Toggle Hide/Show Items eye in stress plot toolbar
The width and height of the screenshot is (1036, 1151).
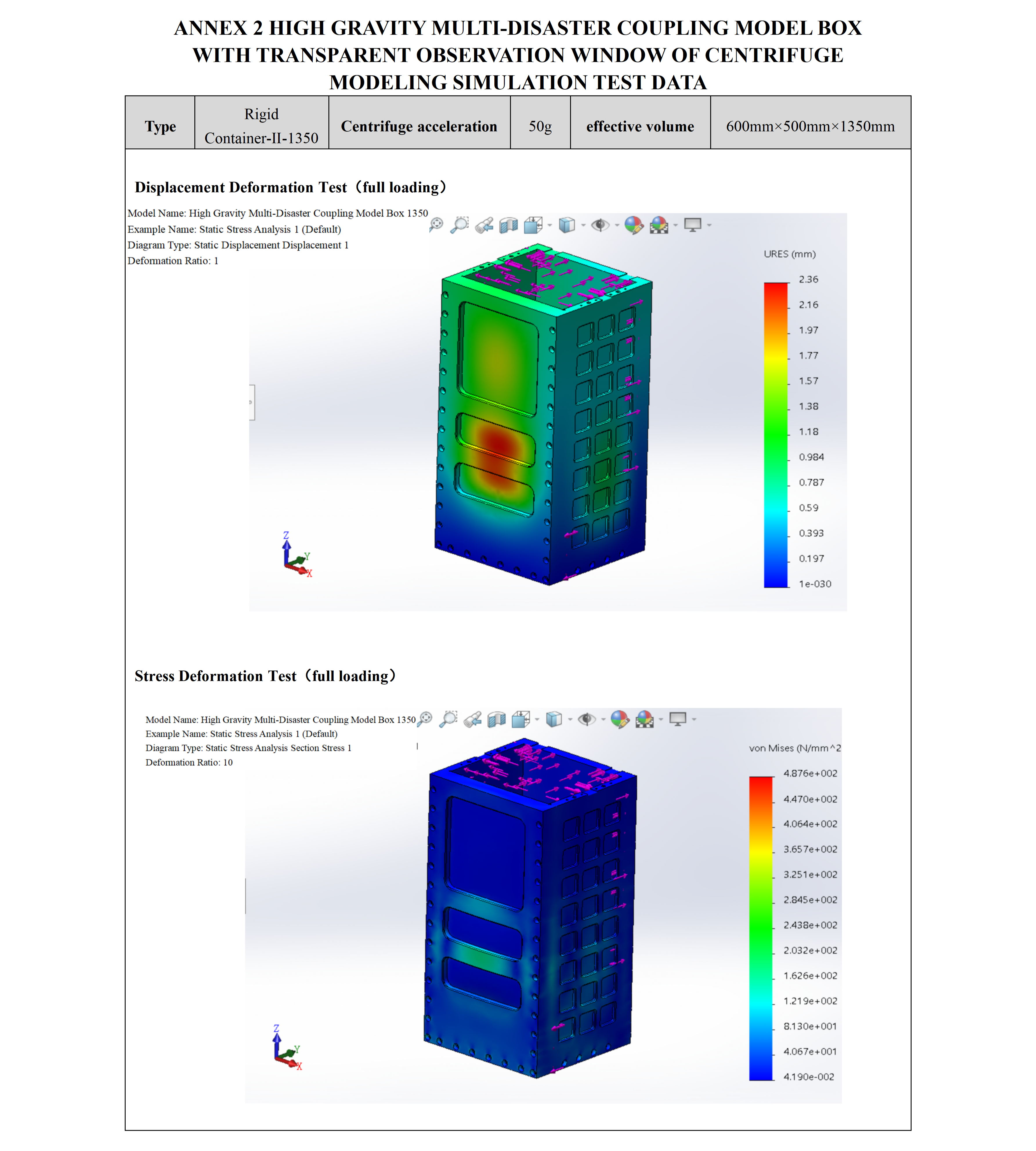586,719
